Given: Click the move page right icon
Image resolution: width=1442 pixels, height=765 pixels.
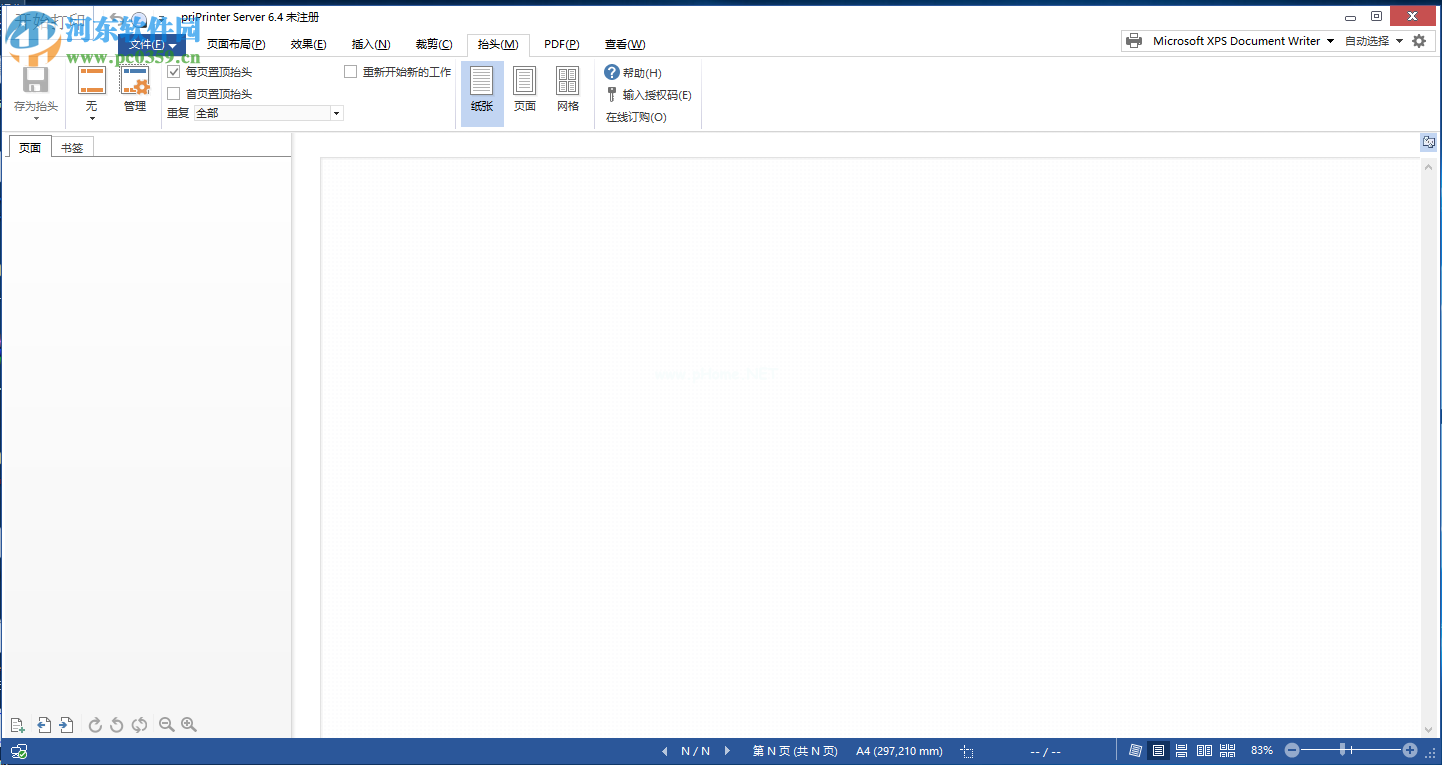Looking at the screenshot, I should [66, 725].
